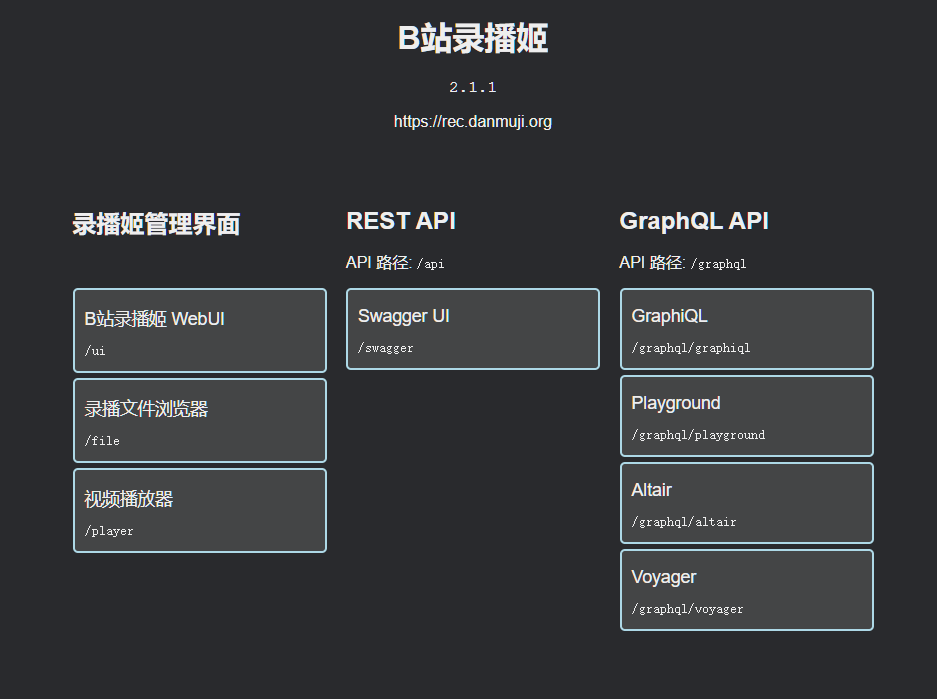This screenshot has width=937, height=699.
Task: Open the GraphiQL card
Action: 746,328
